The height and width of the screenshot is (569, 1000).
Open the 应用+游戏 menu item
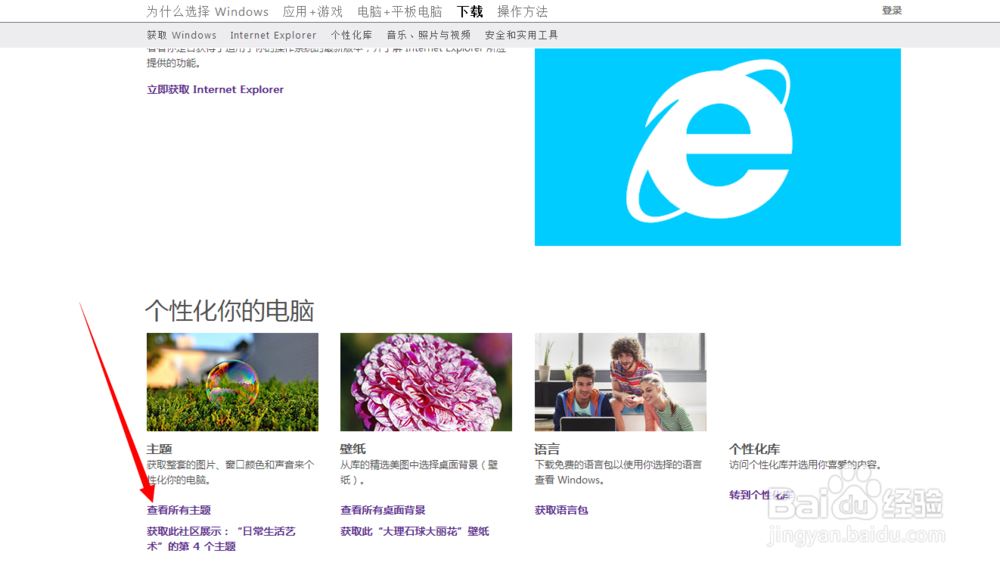point(312,11)
